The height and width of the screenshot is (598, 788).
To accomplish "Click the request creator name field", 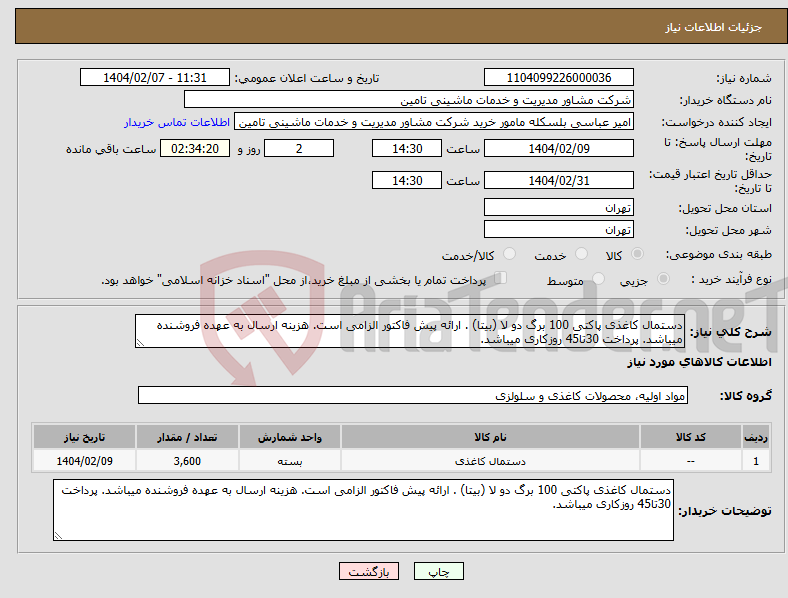I will click(434, 122).
